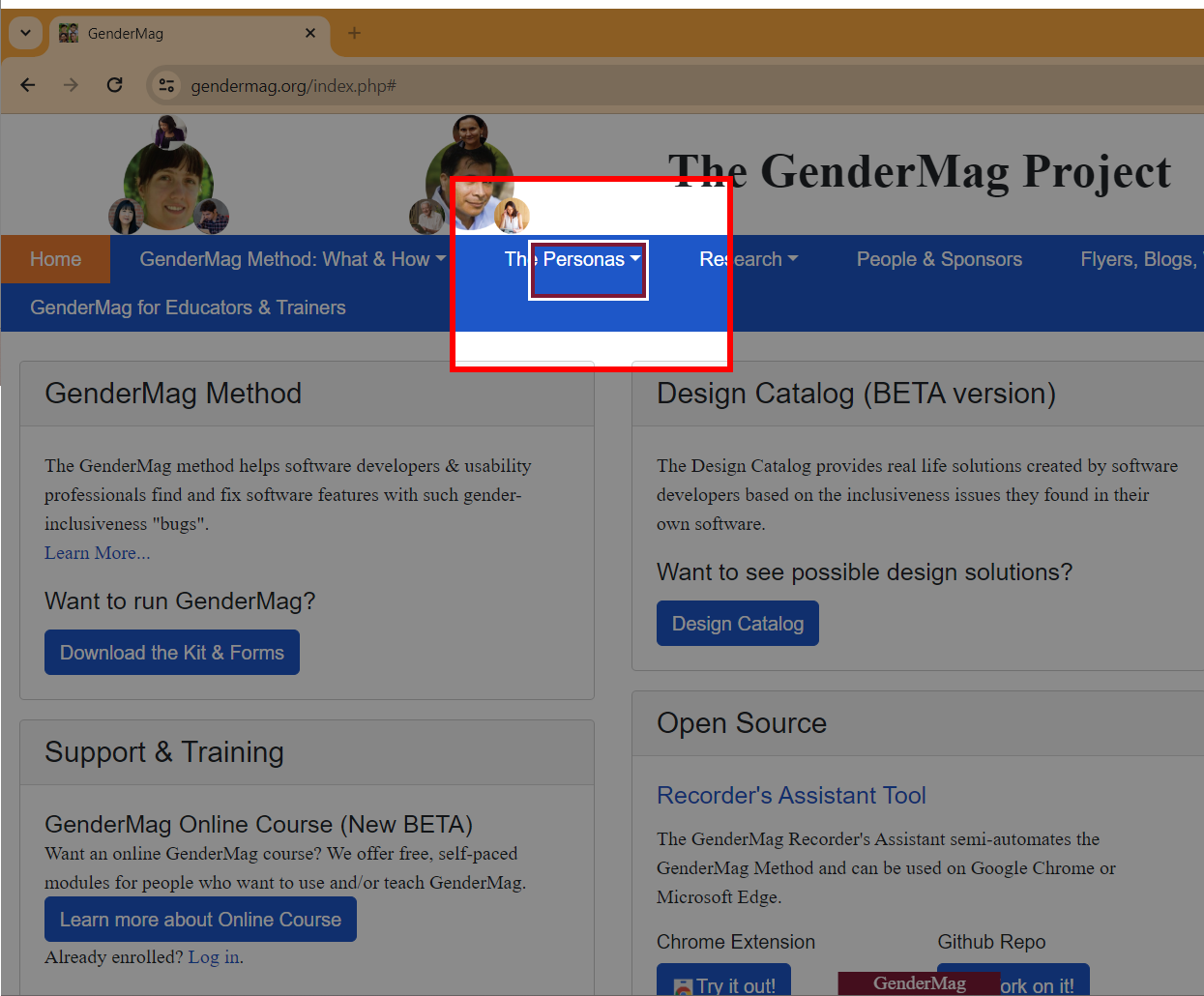Viewport: 1204px width, 996px height.
Task: Follow the Log in link
Action: pos(214,956)
